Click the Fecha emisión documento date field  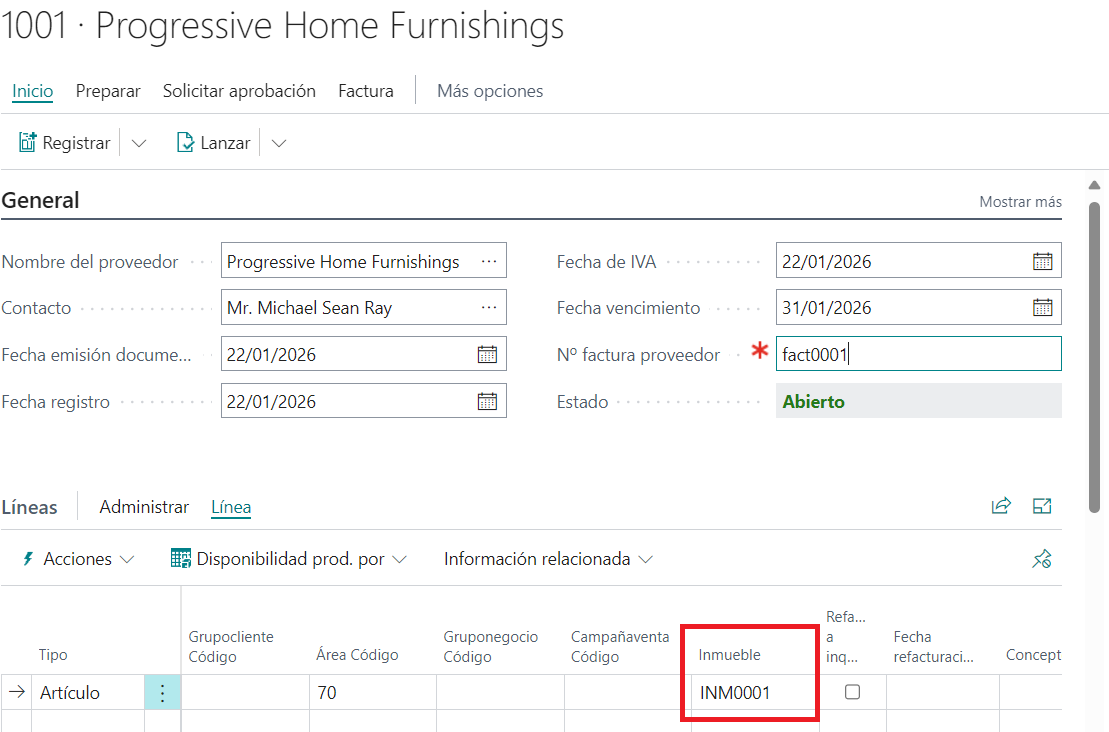(x=364, y=354)
